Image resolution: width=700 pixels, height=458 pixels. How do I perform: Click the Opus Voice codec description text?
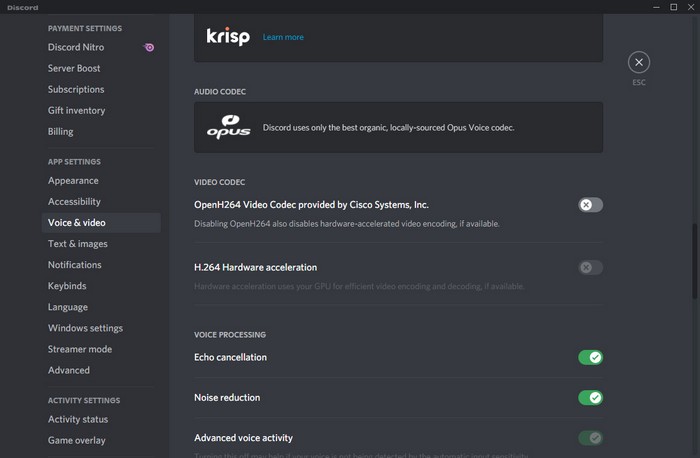point(388,128)
